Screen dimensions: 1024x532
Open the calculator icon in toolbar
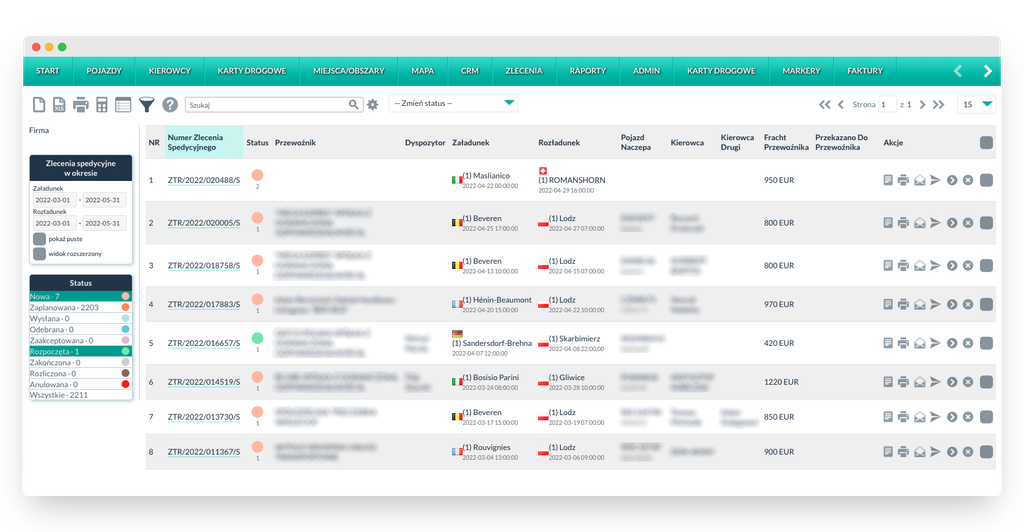click(x=102, y=104)
